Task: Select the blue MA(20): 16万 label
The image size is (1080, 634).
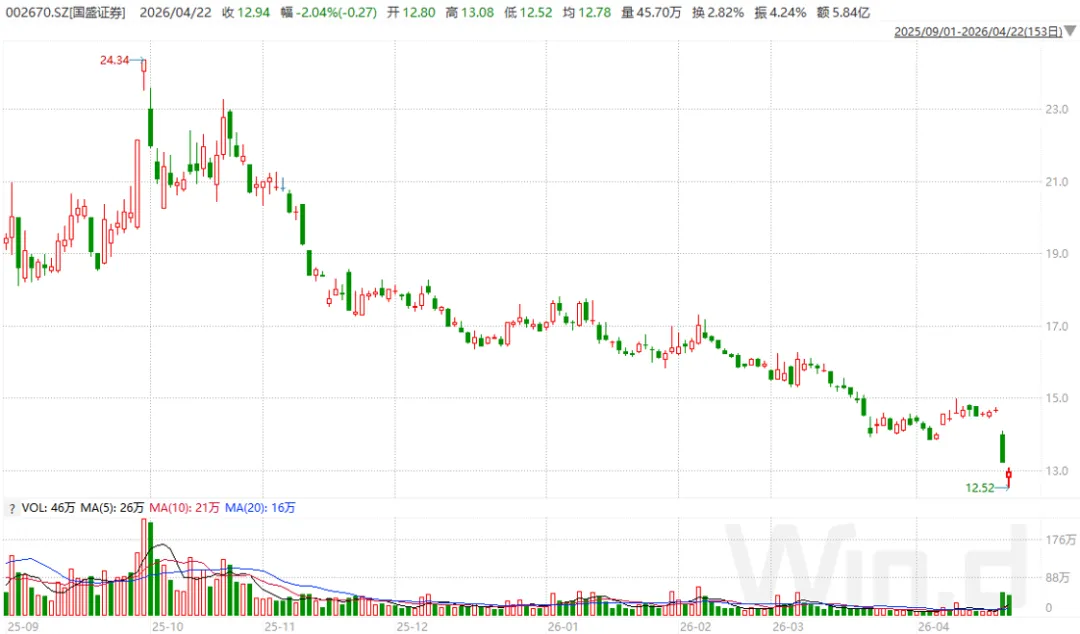Action: [260, 508]
